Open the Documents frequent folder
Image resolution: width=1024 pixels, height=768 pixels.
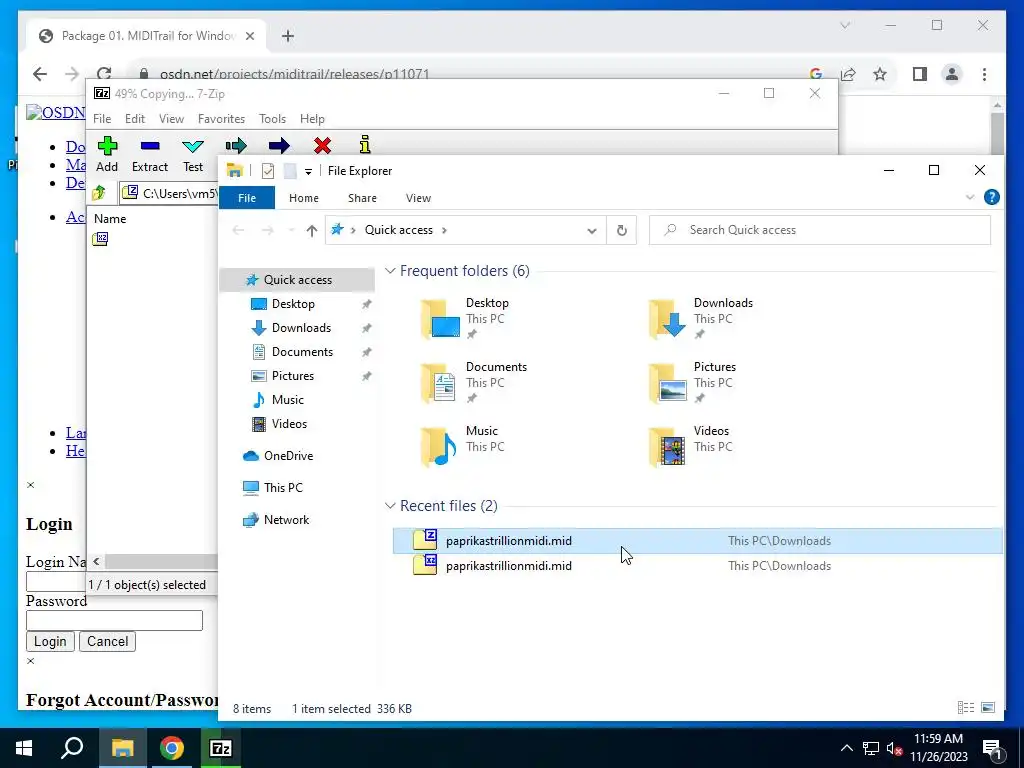pos(473,382)
